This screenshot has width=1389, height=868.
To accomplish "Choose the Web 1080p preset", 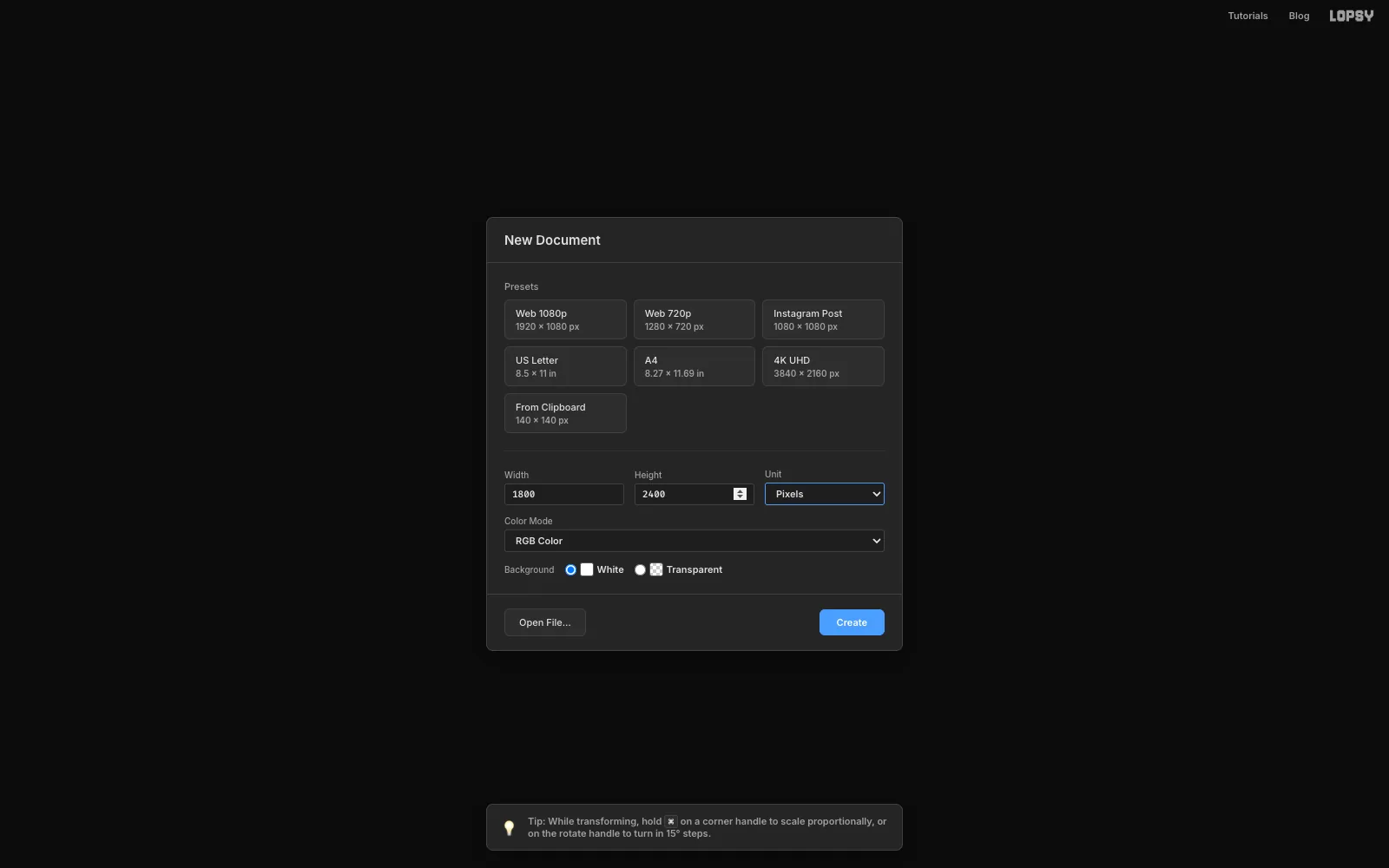I will [x=565, y=319].
